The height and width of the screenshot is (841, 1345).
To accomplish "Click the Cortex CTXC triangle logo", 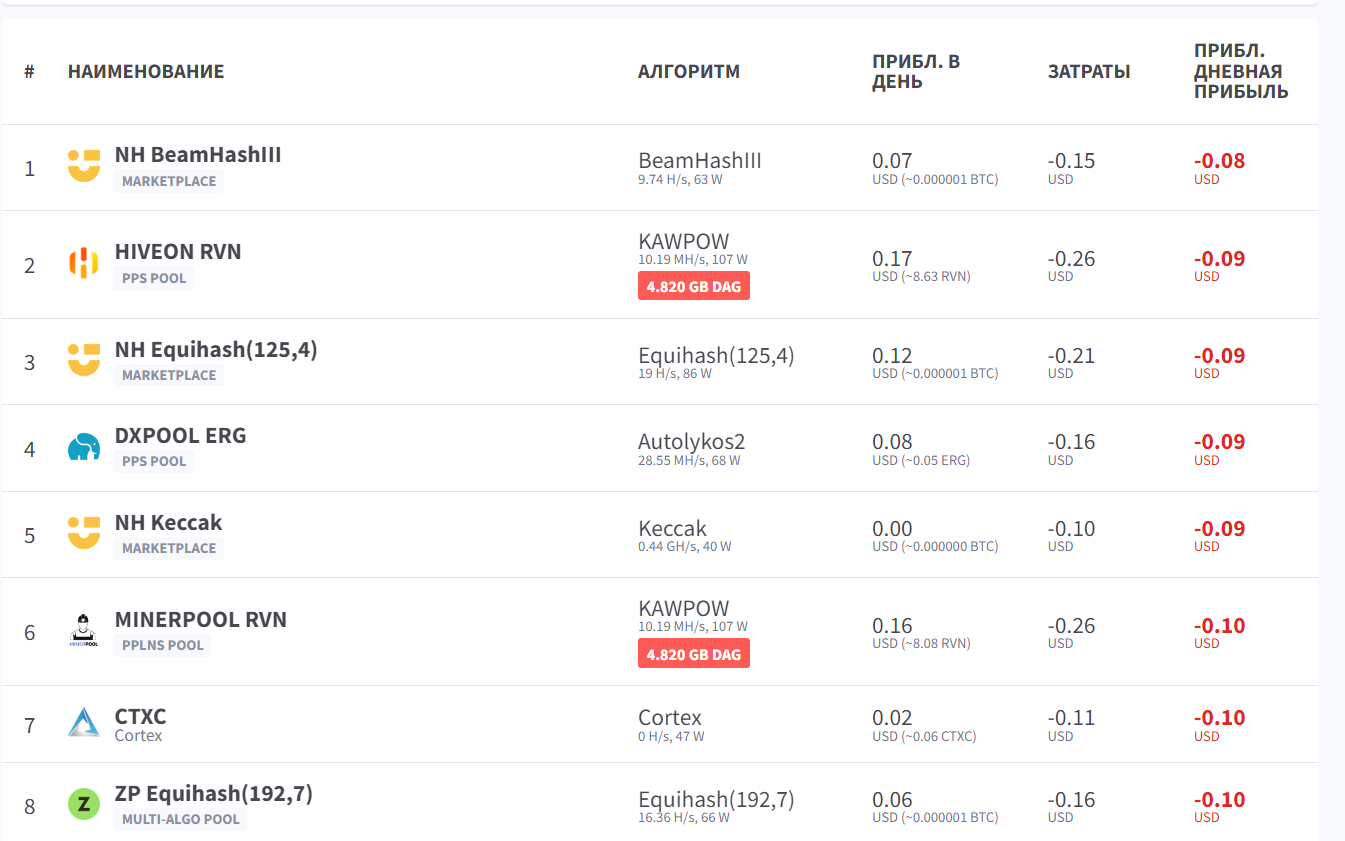I will tap(84, 722).
